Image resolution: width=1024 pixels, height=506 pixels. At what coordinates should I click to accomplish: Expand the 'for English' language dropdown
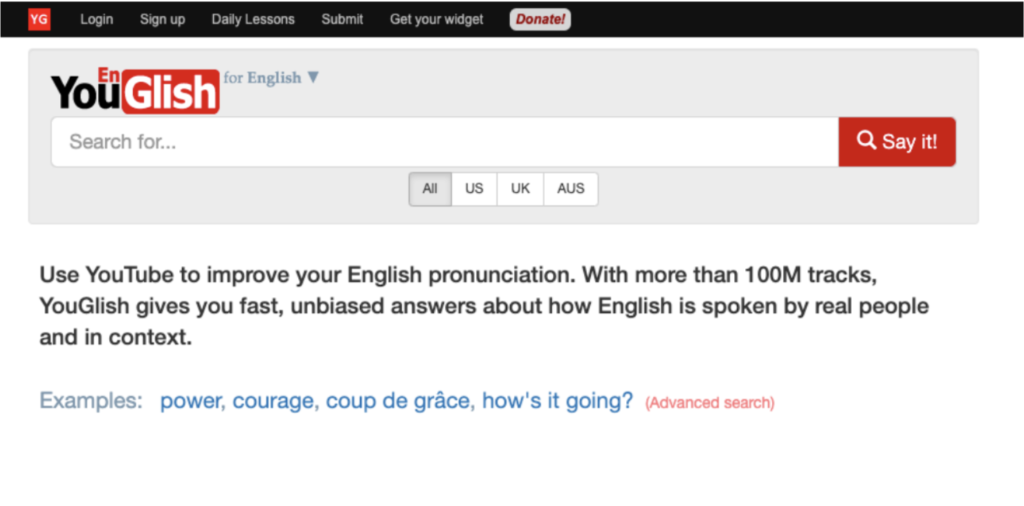(x=271, y=78)
